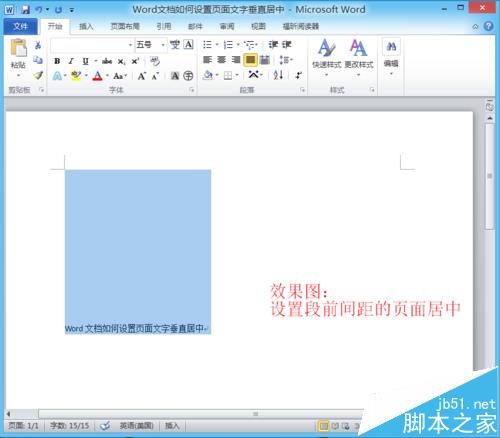Open the Editing group menu
Screen dimensions: 500x438
point(391,57)
